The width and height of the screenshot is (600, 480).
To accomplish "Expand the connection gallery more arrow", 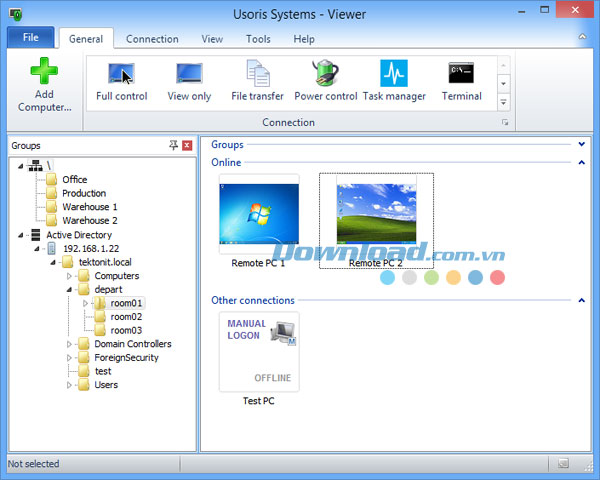I will [x=504, y=102].
